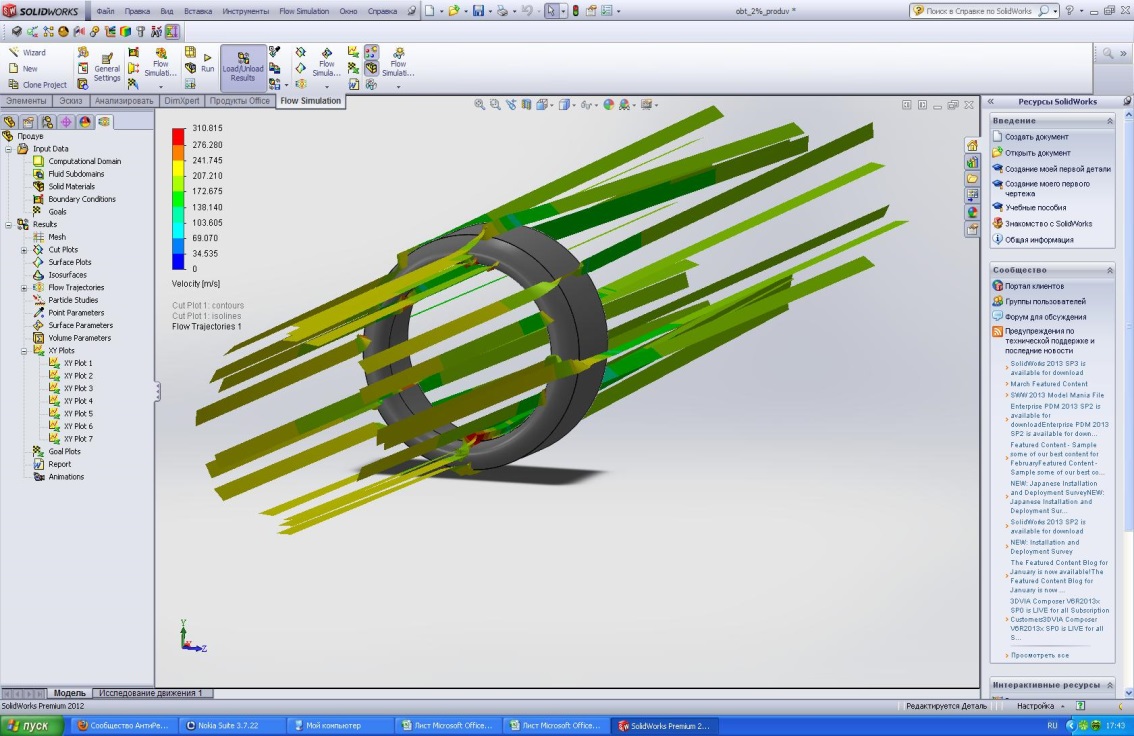This screenshot has width=1134, height=736.
Task: Click the Windows пуск start button
Action: [31, 725]
